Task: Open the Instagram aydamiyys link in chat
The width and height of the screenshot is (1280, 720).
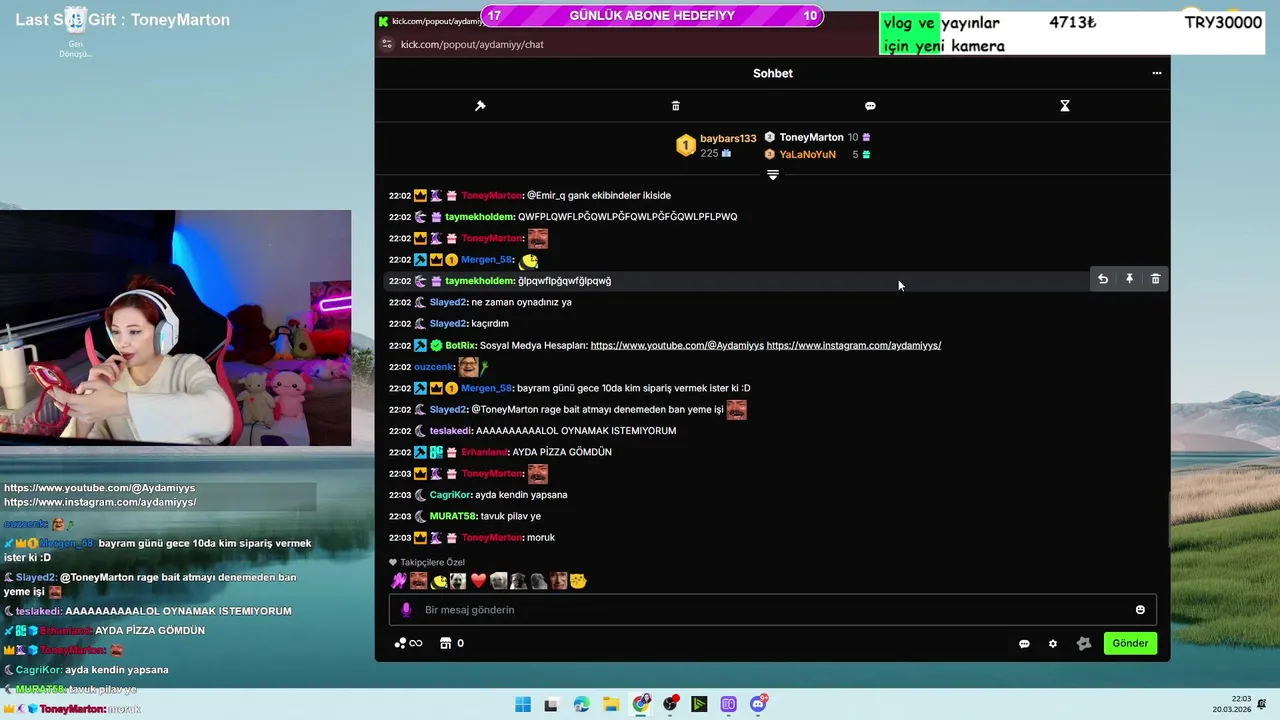Action: pos(854,345)
